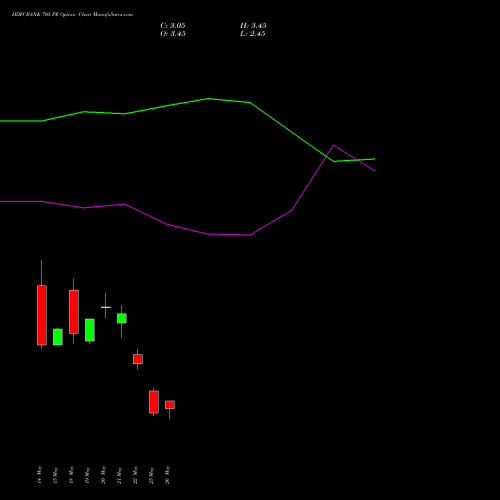
Task: Select the "26 May" date label
Action: [167, 475]
